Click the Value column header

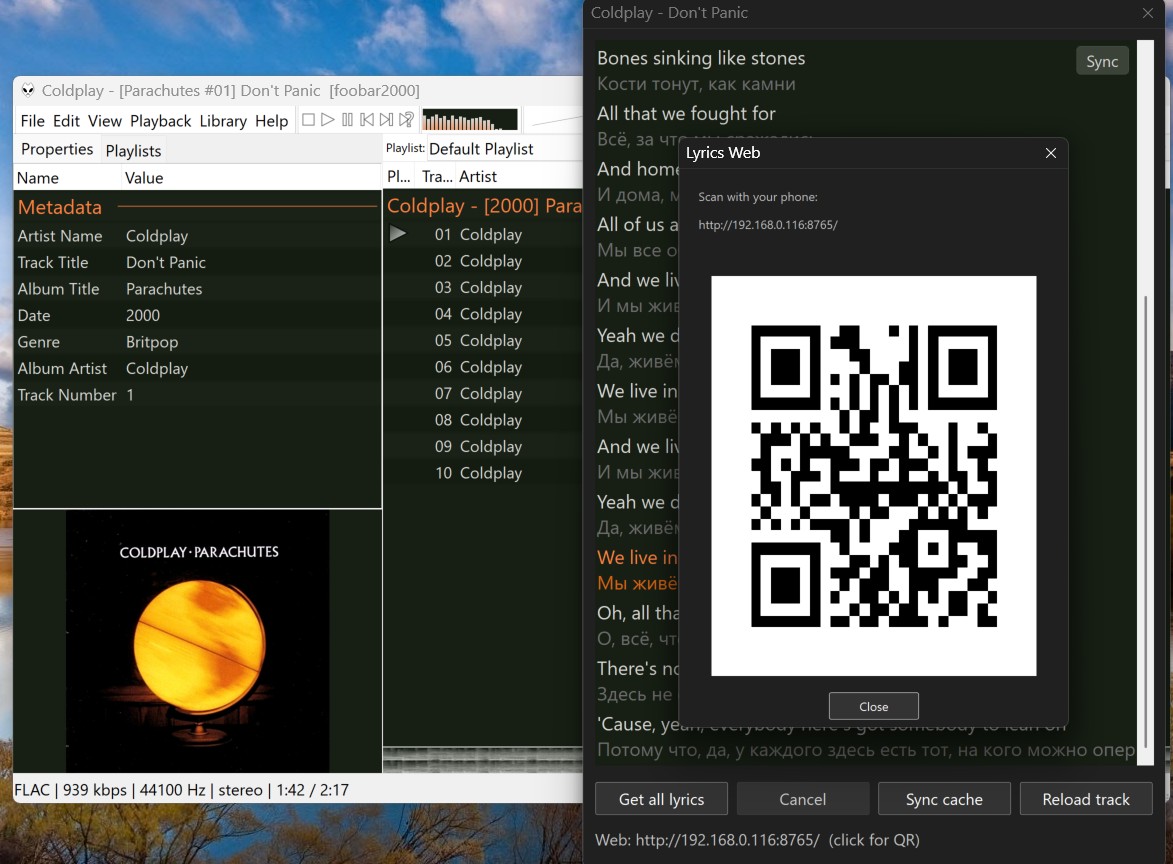(x=251, y=178)
